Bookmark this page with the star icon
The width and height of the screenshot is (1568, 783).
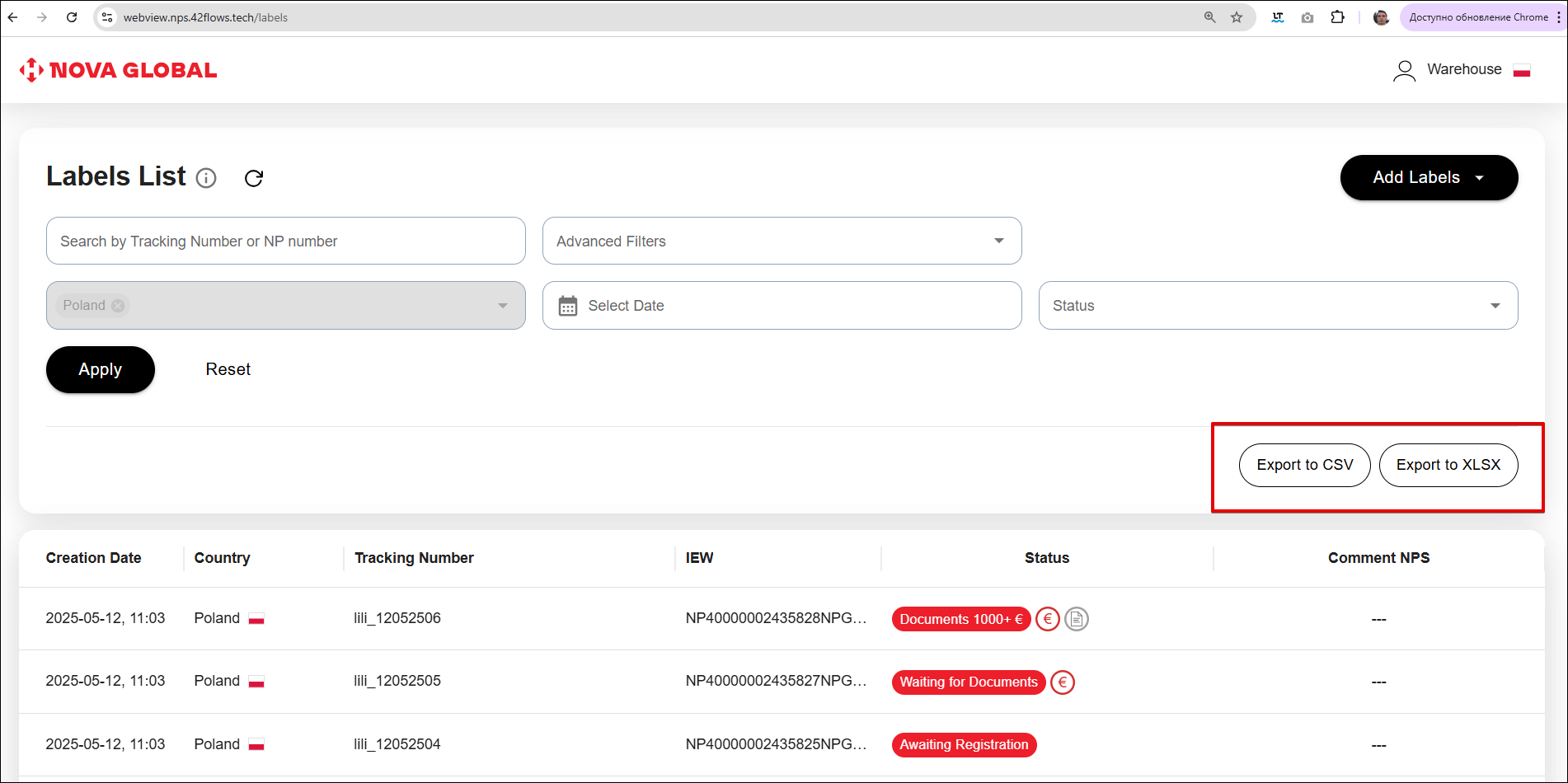point(1237,17)
